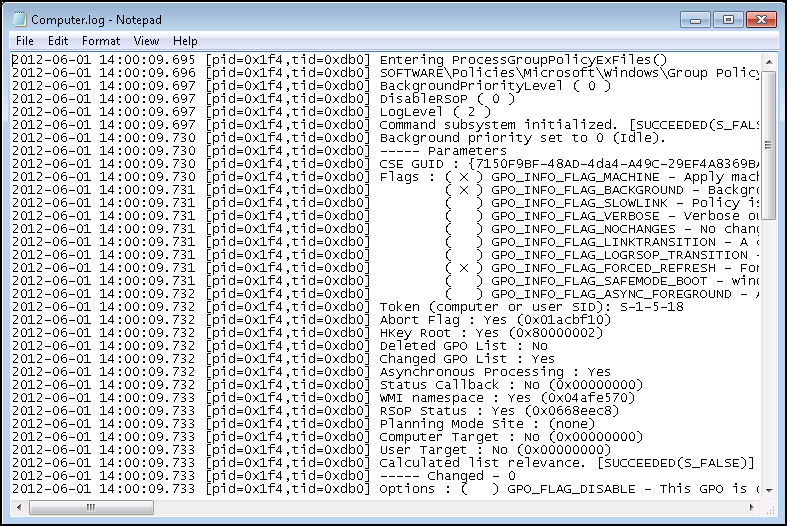Open the Help menu
787x526 pixels.
point(185,41)
